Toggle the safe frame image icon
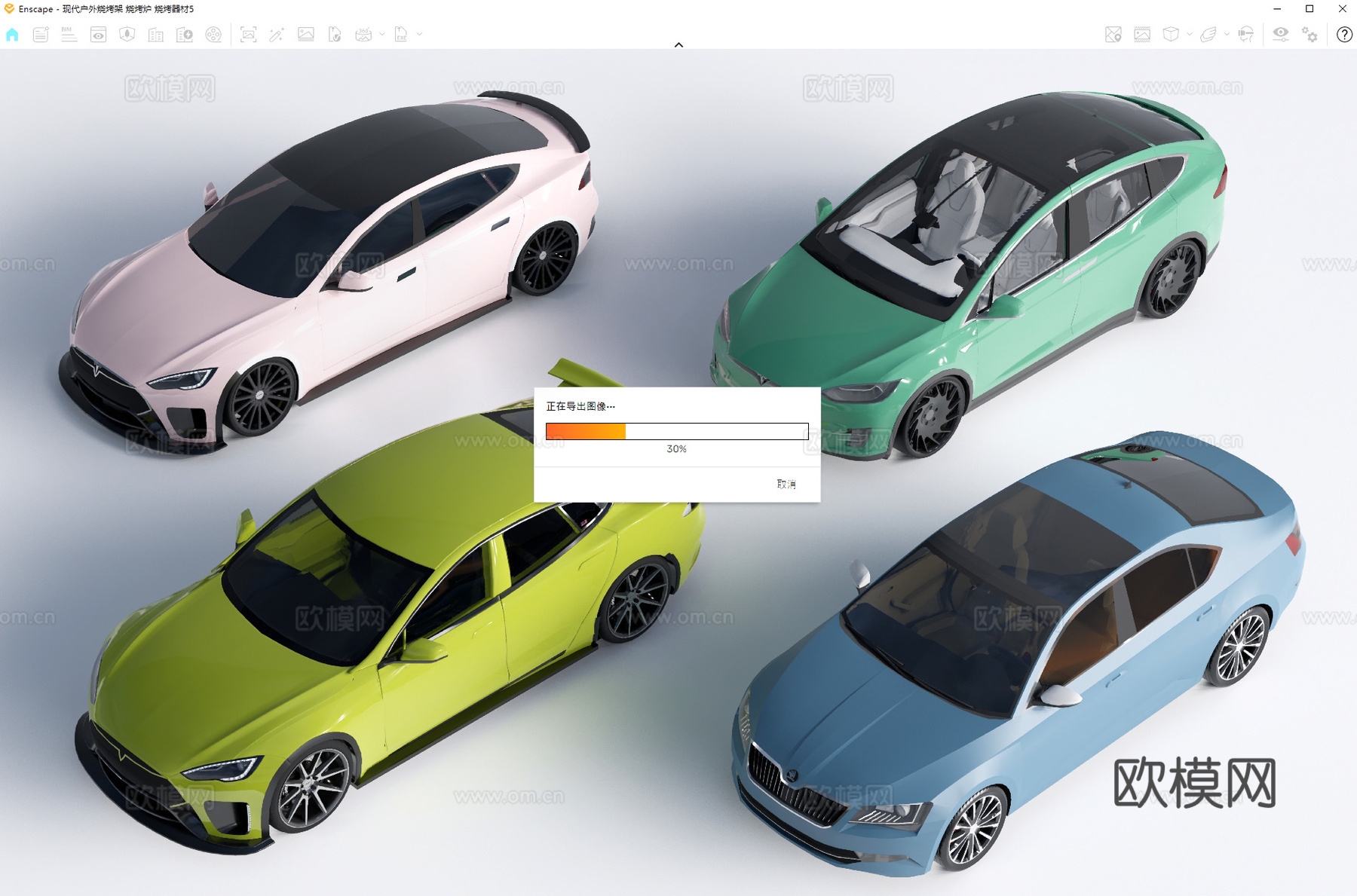The height and width of the screenshot is (896, 1357). [x=1142, y=35]
